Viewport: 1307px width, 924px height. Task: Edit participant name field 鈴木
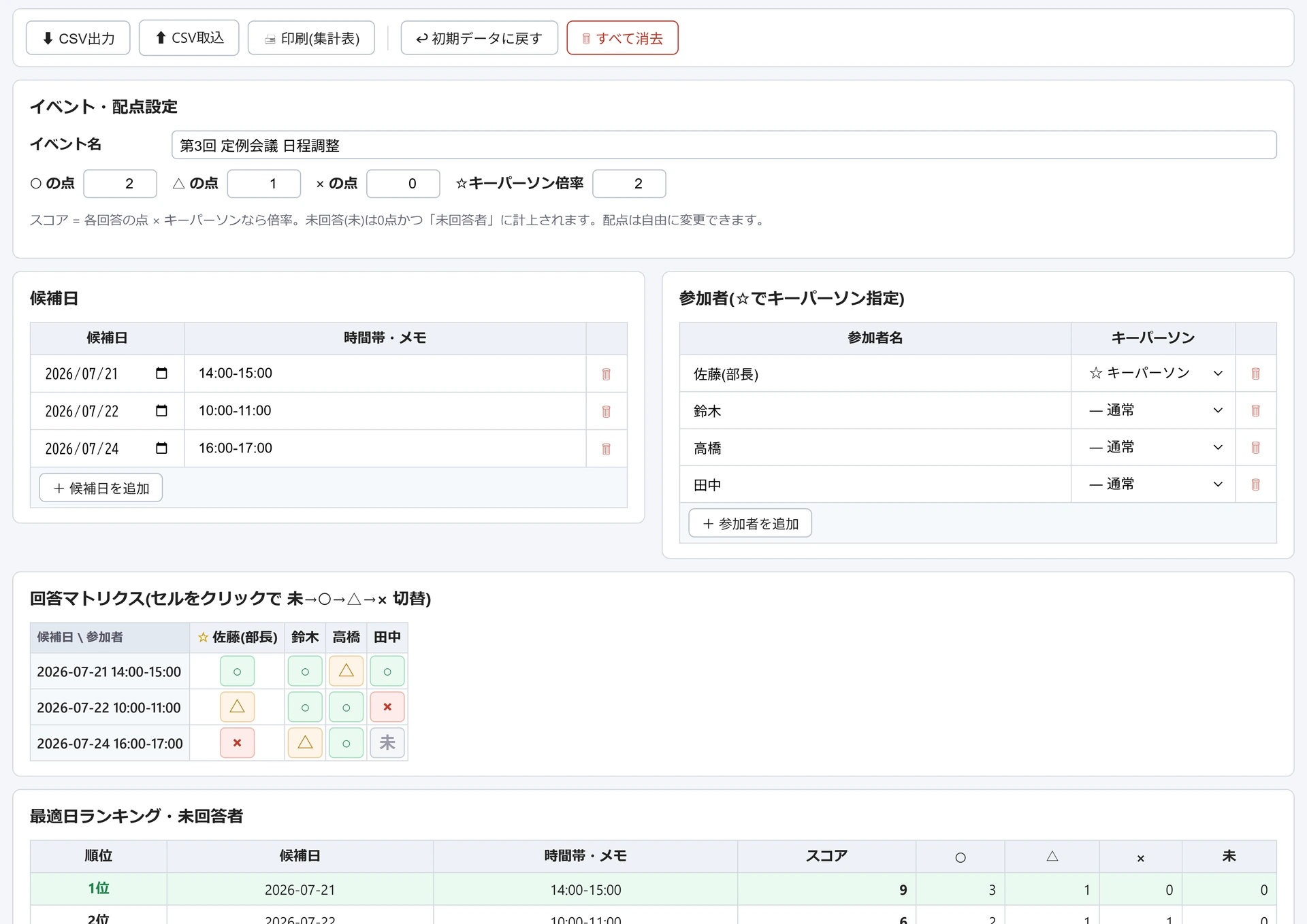pos(875,410)
